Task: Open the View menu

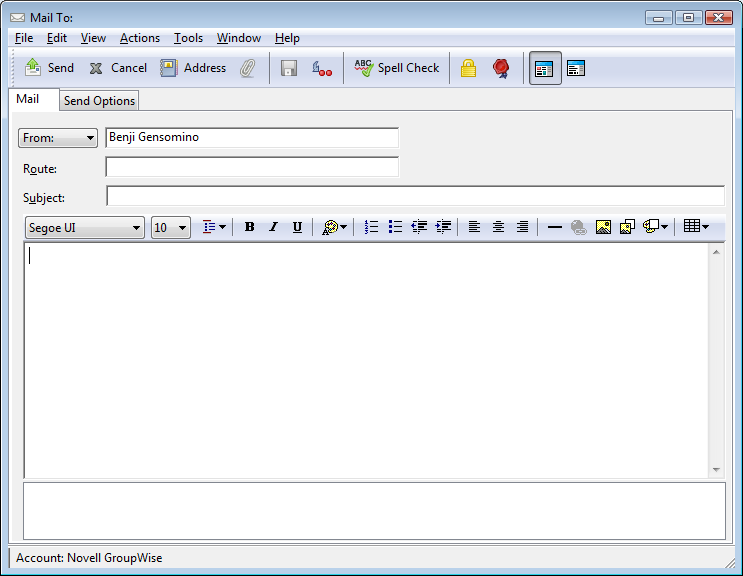Action: pyautogui.click(x=93, y=38)
